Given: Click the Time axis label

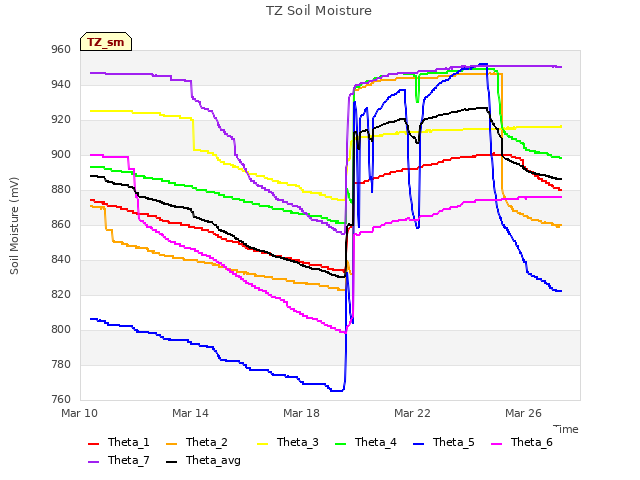Looking at the screenshot, I should tap(566, 429).
